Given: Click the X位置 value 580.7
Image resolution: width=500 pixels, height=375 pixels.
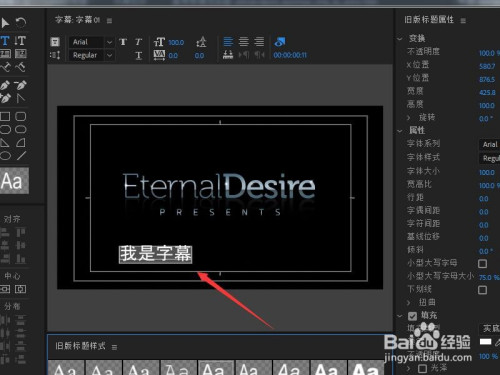Looking at the screenshot, I should pos(487,66).
